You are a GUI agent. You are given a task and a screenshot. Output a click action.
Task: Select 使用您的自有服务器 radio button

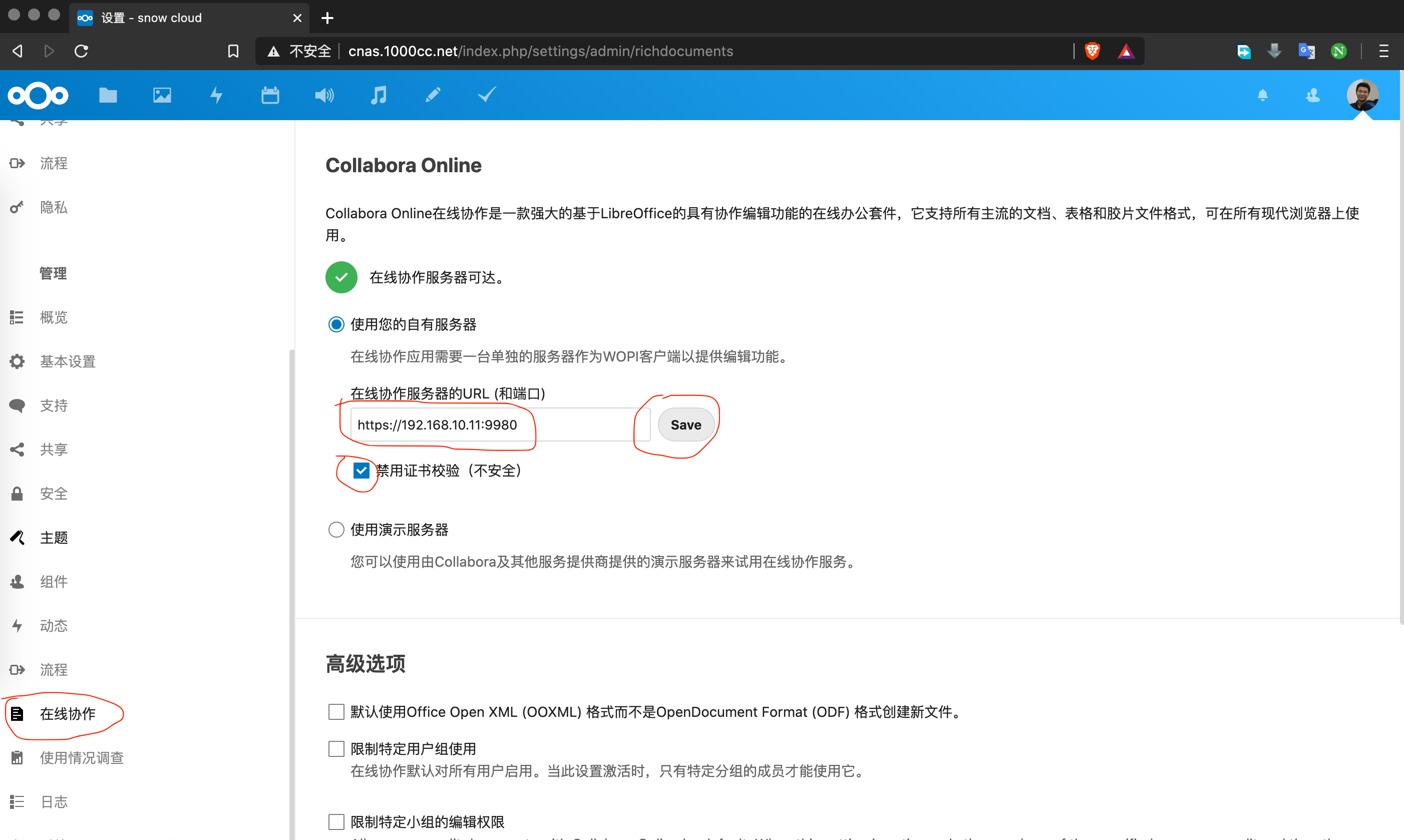coord(336,324)
